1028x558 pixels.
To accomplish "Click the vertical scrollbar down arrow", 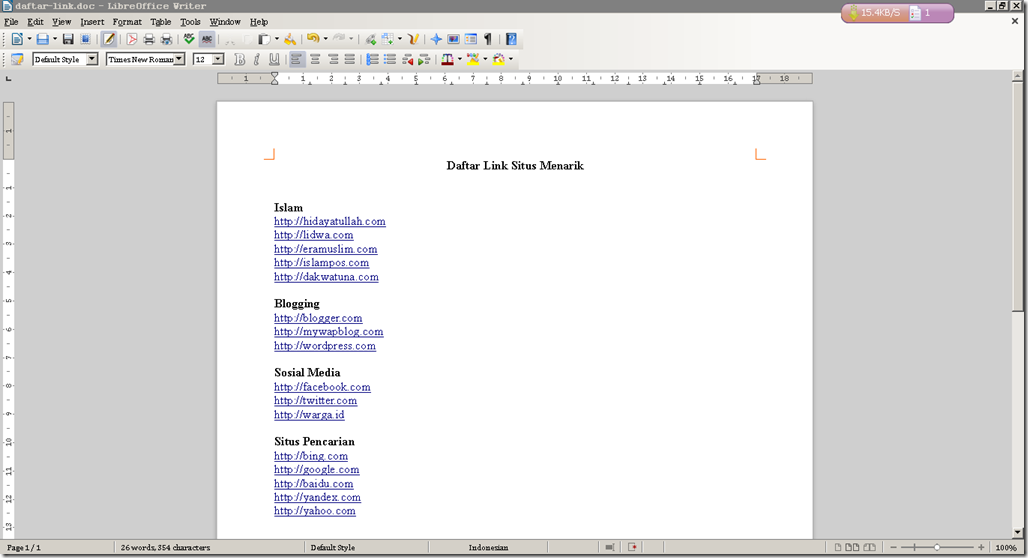I will point(1017,532).
